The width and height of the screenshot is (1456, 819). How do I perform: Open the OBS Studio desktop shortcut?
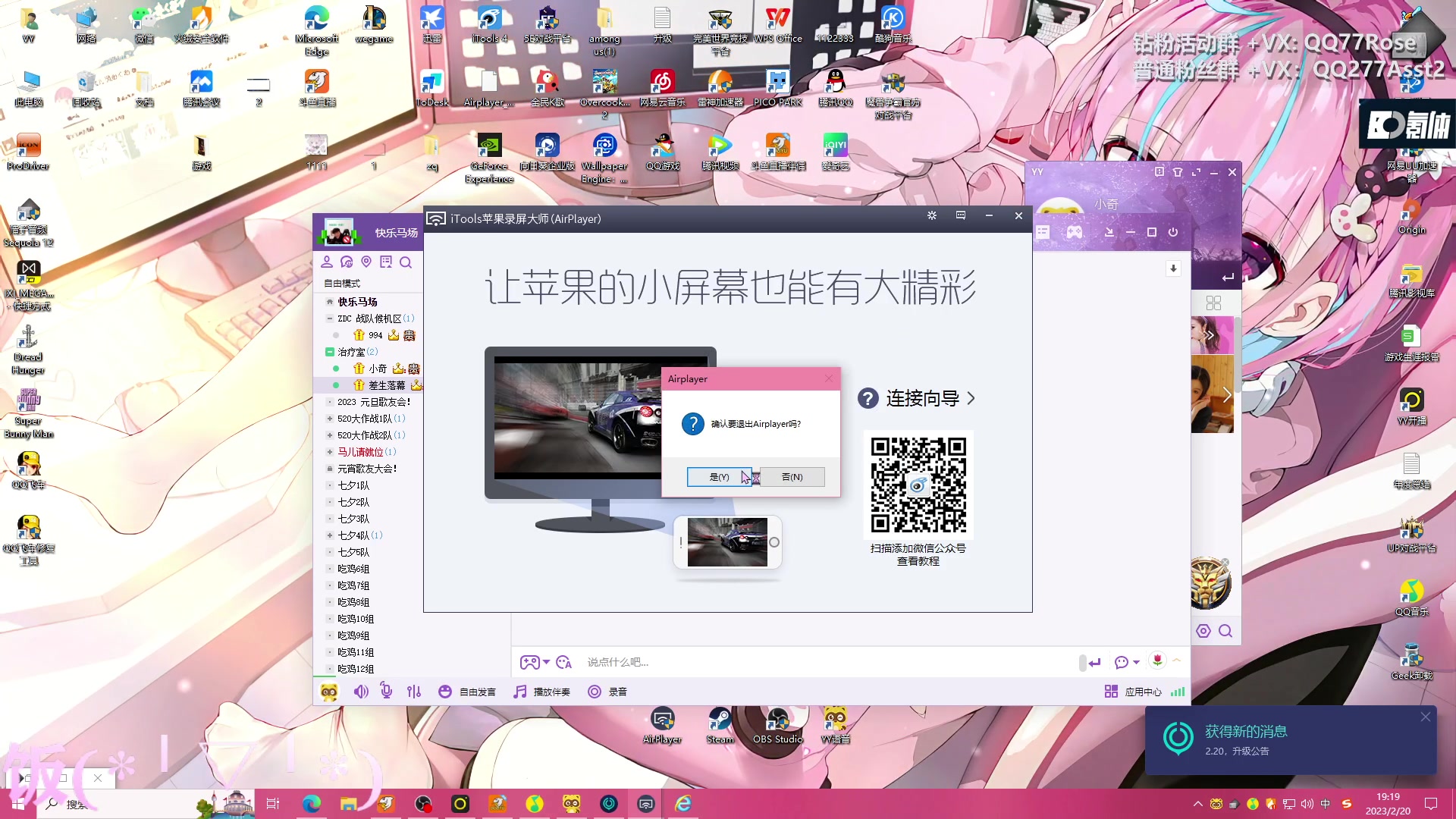click(778, 725)
